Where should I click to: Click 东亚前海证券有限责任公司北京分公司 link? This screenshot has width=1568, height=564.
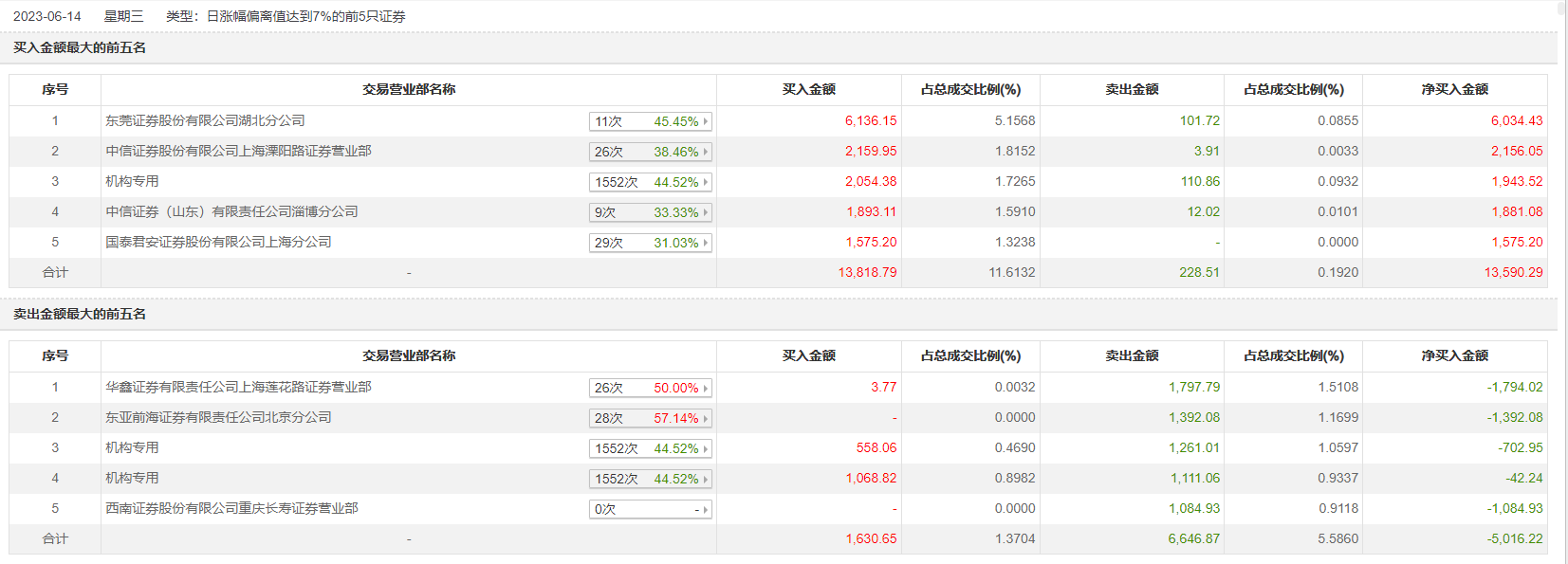click(218, 417)
